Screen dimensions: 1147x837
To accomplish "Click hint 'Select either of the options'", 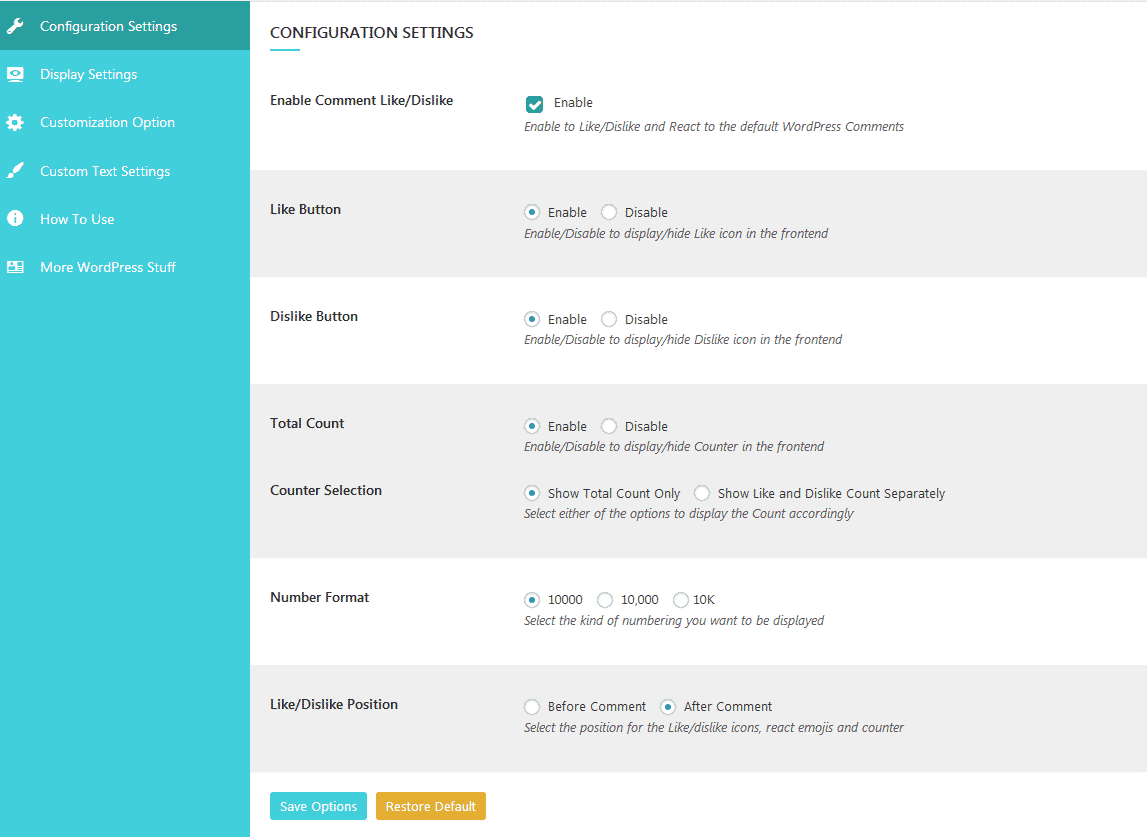I will pos(688,514).
